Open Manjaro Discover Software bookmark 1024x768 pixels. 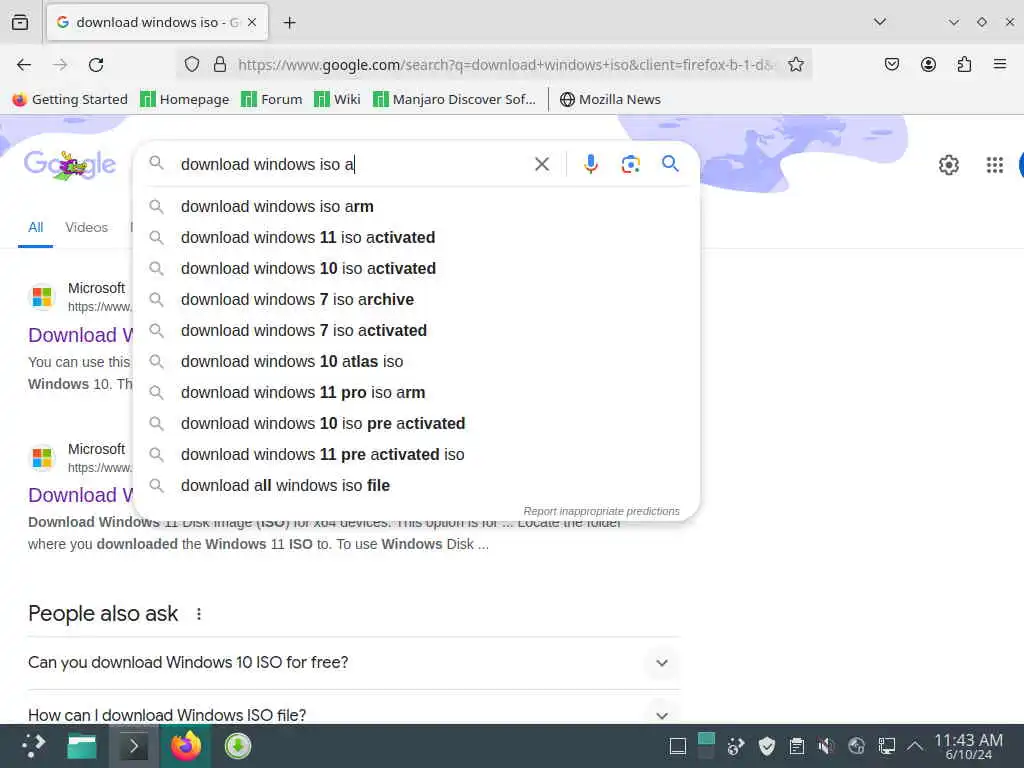(x=454, y=99)
